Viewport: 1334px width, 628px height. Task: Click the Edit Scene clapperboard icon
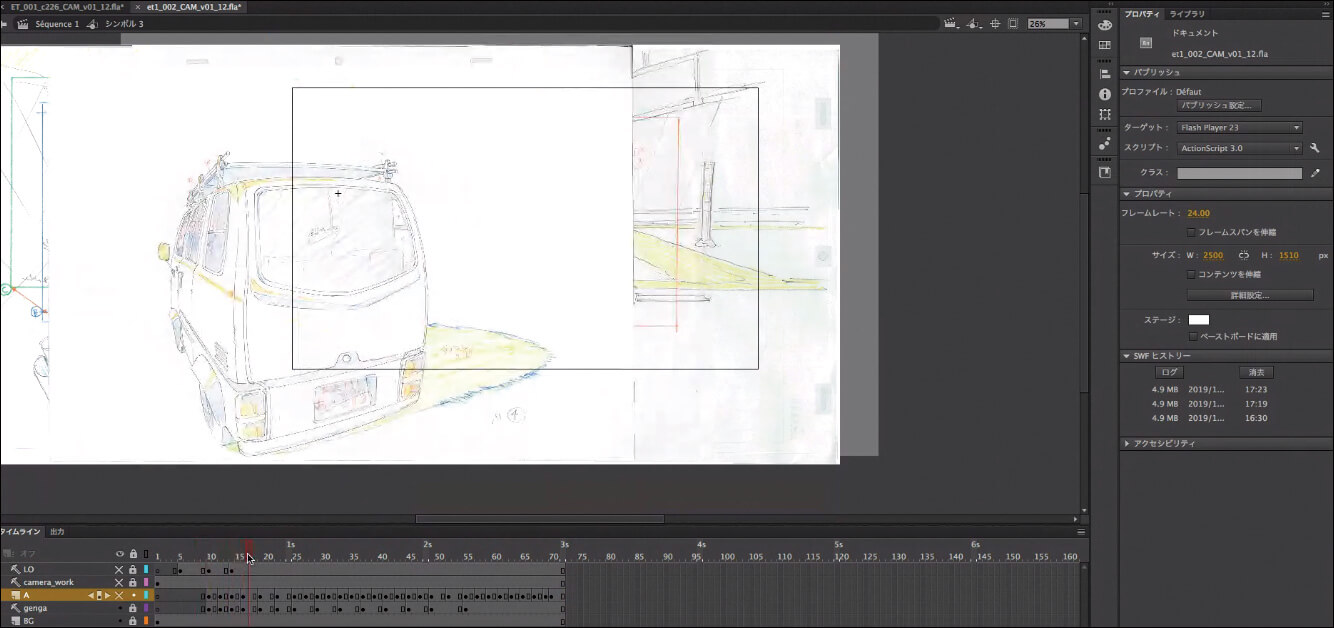tap(951, 24)
